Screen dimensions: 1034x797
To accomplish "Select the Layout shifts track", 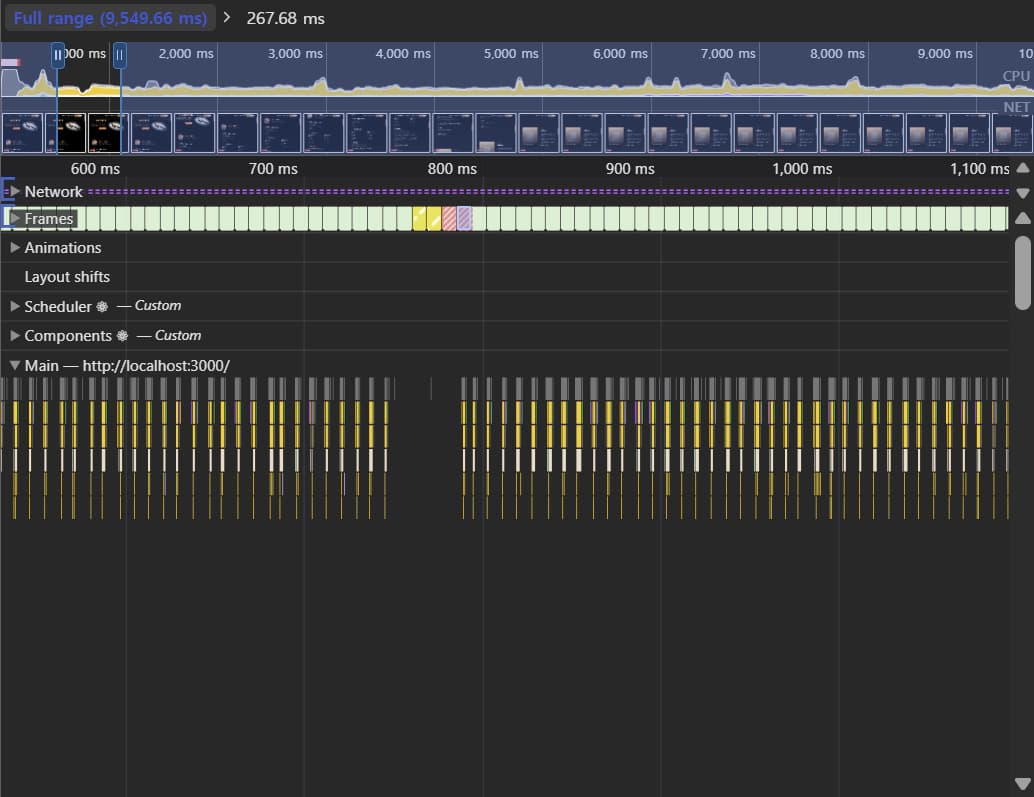I will pyautogui.click(x=67, y=277).
